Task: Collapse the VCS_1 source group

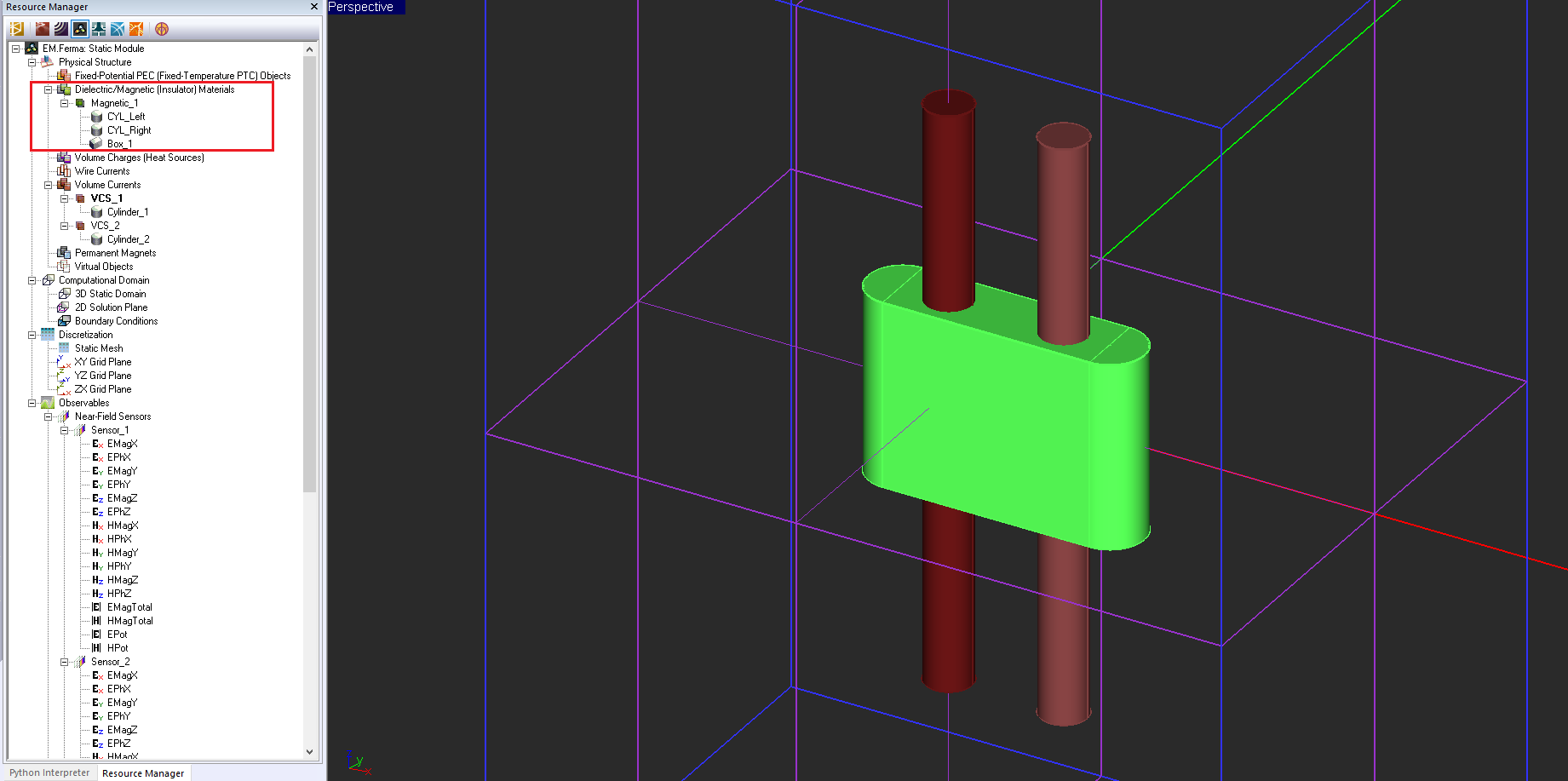Action: click(64, 198)
